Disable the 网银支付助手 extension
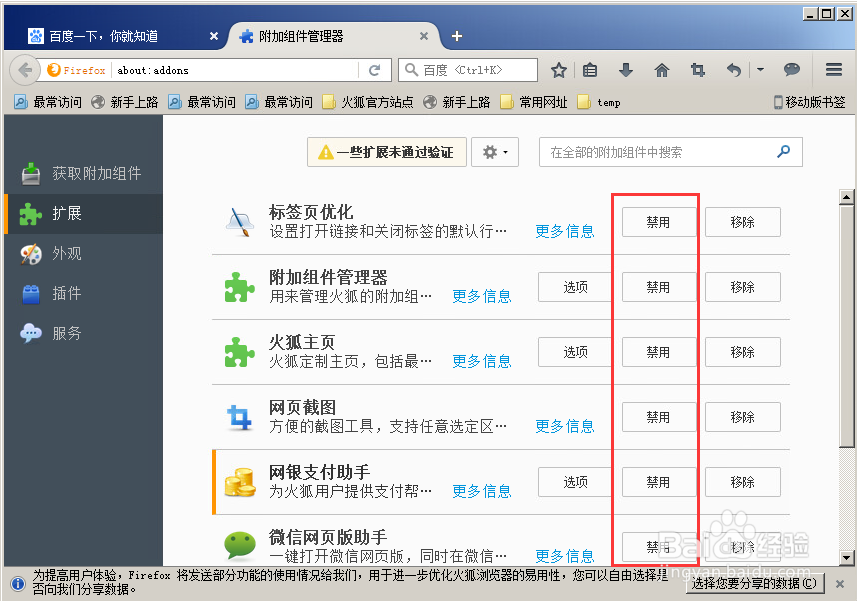Image resolution: width=857 pixels, height=601 pixels. 658,482
